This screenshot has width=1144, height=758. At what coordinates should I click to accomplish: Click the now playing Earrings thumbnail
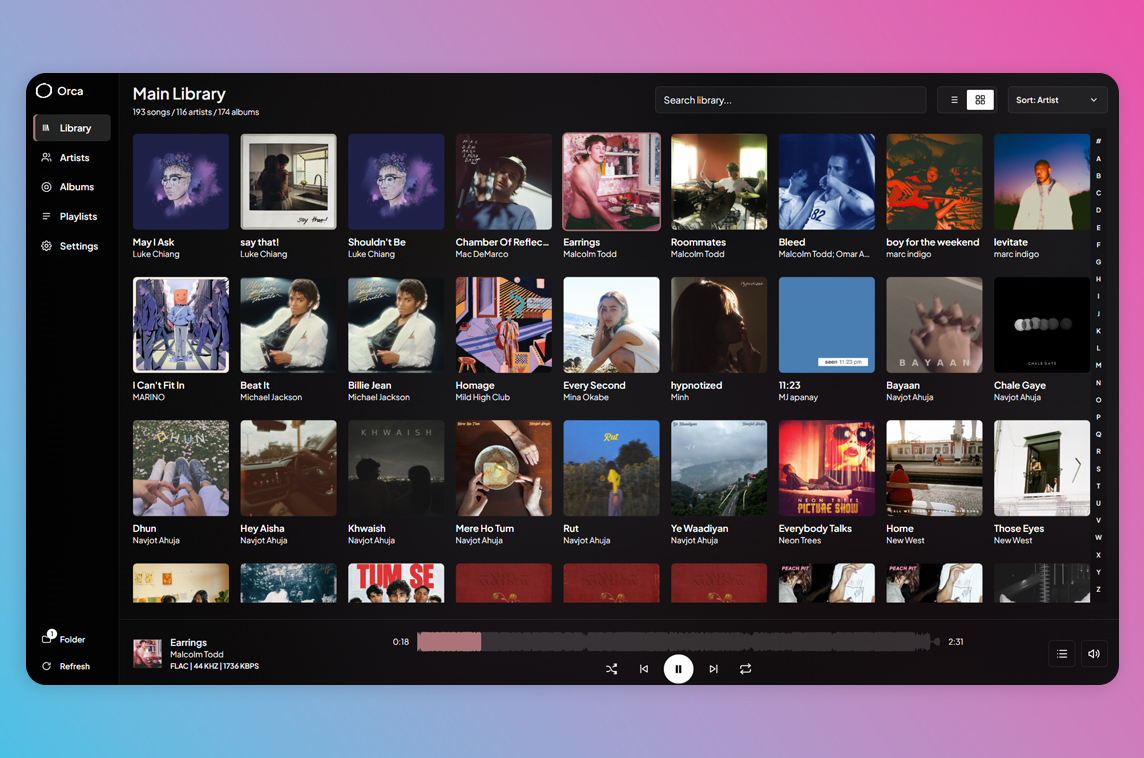(147, 654)
